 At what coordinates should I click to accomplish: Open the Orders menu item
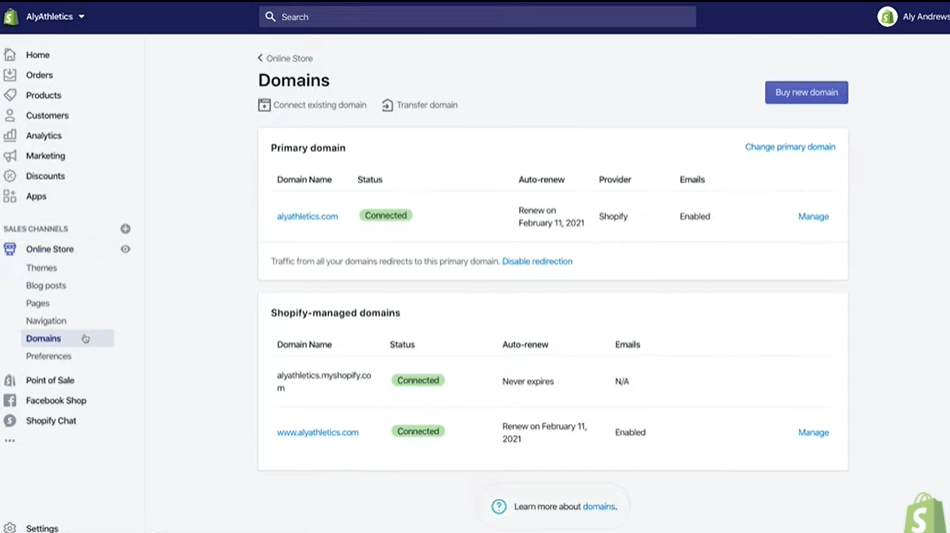[39, 75]
